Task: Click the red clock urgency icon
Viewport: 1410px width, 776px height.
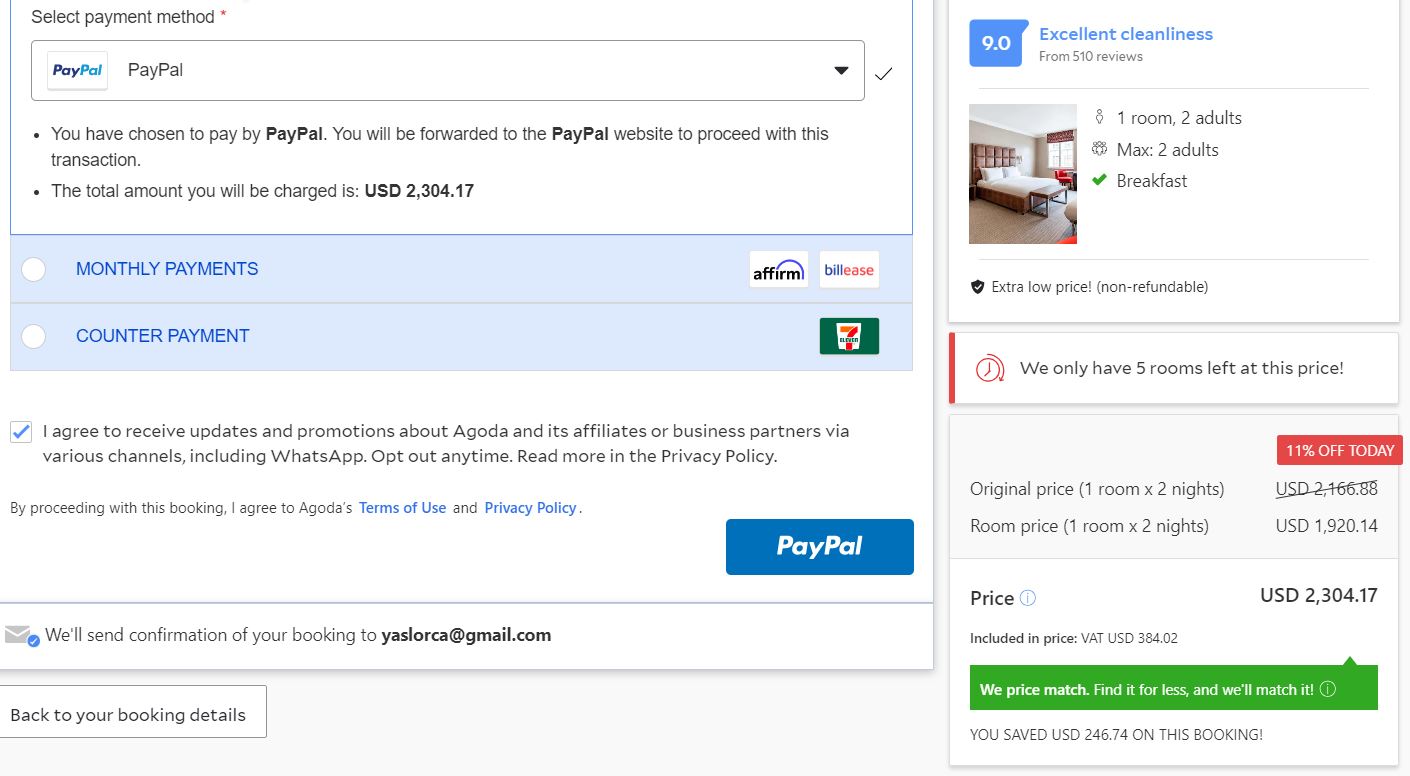Action: pyautogui.click(x=989, y=368)
